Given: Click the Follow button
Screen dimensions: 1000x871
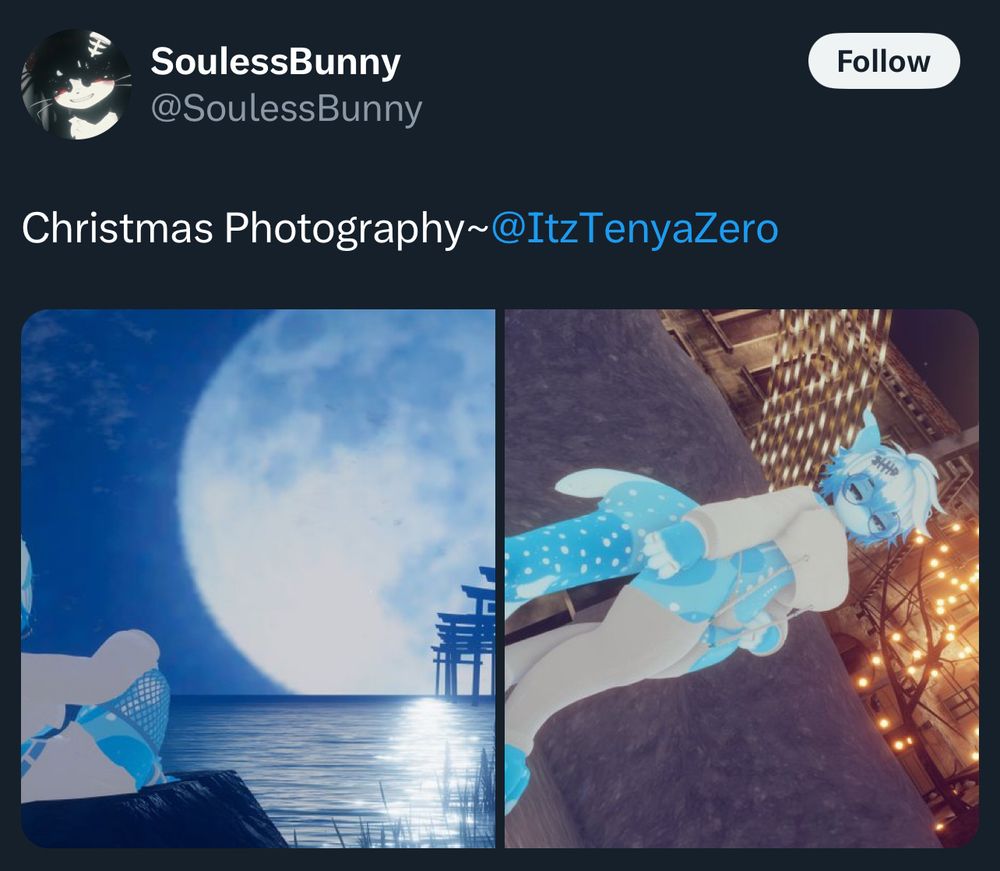Looking at the screenshot, I should (883, 62).
